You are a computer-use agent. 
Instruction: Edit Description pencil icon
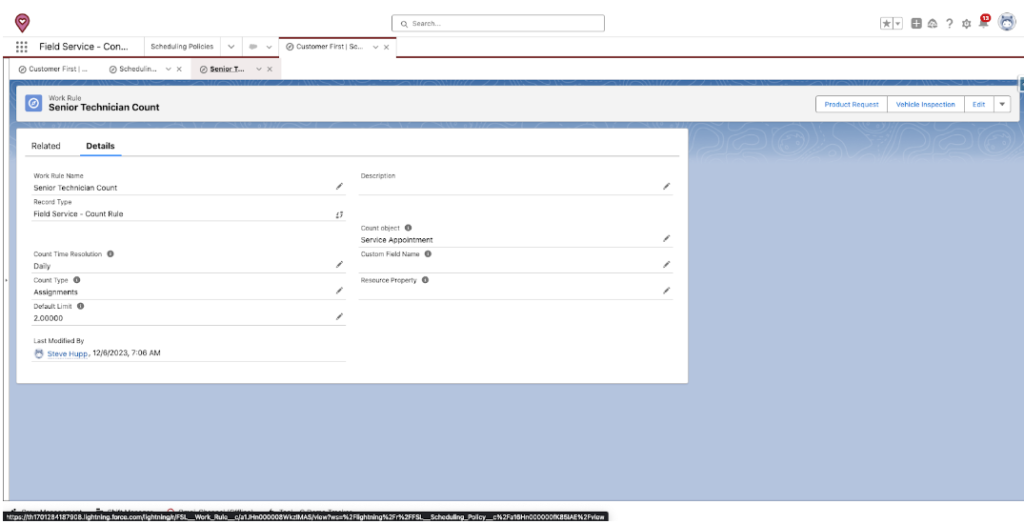[x=666, y=186]
